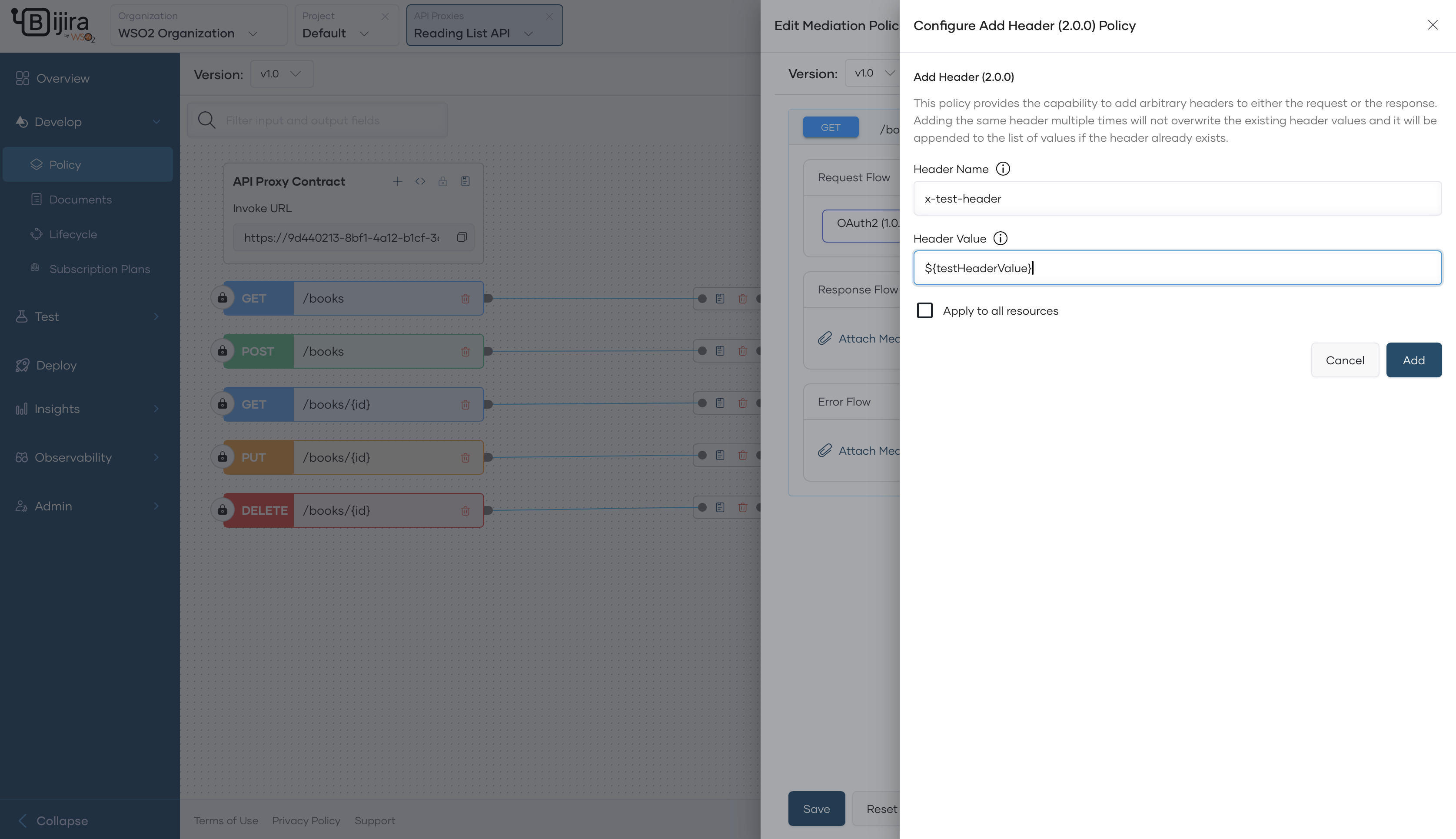This screenshot has height=839, width=1456.
Task: Open the version v1.0 dropdown
Action: [281, 74]
